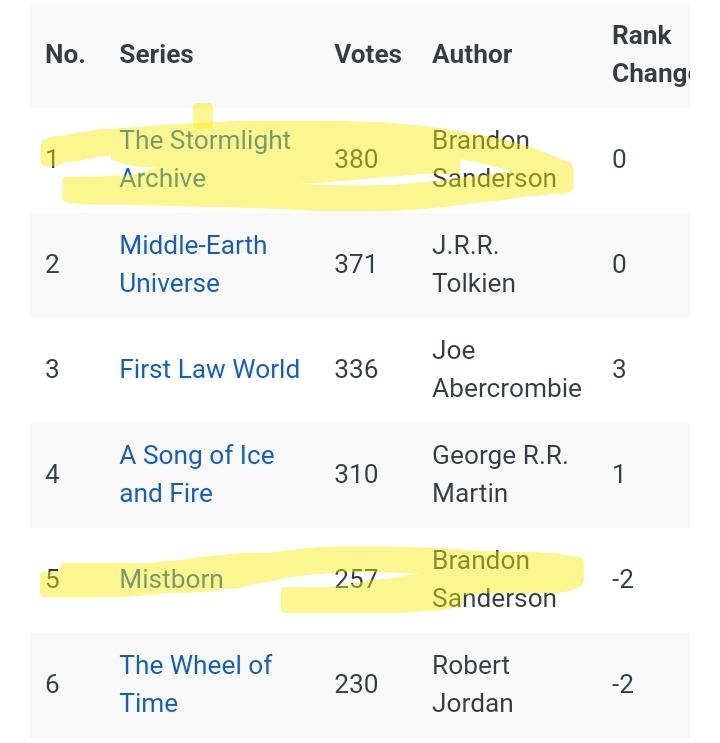Open The Wheel of Time link
720x743 pixels.
tap(195, 684)
